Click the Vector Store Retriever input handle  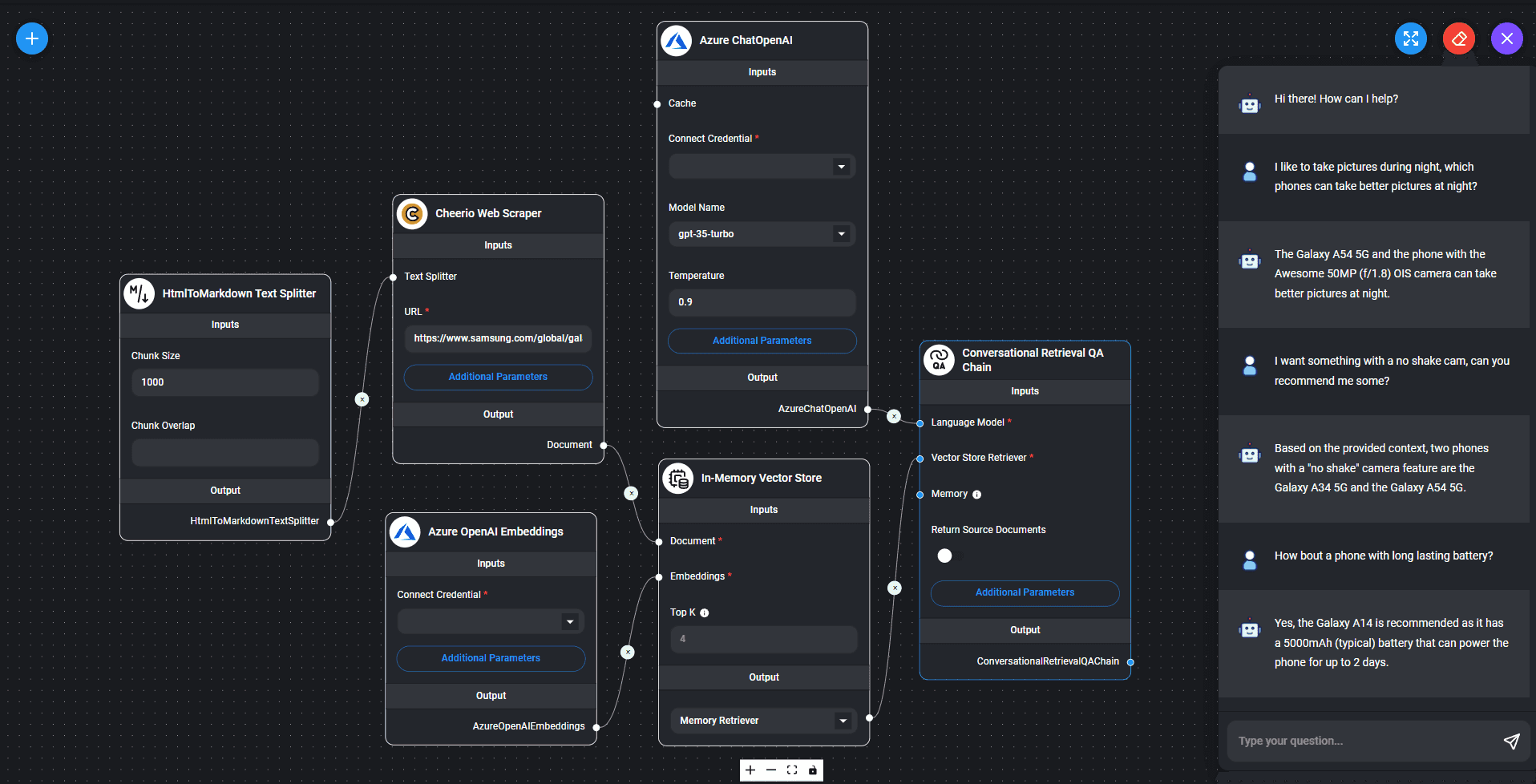point(920,459)
